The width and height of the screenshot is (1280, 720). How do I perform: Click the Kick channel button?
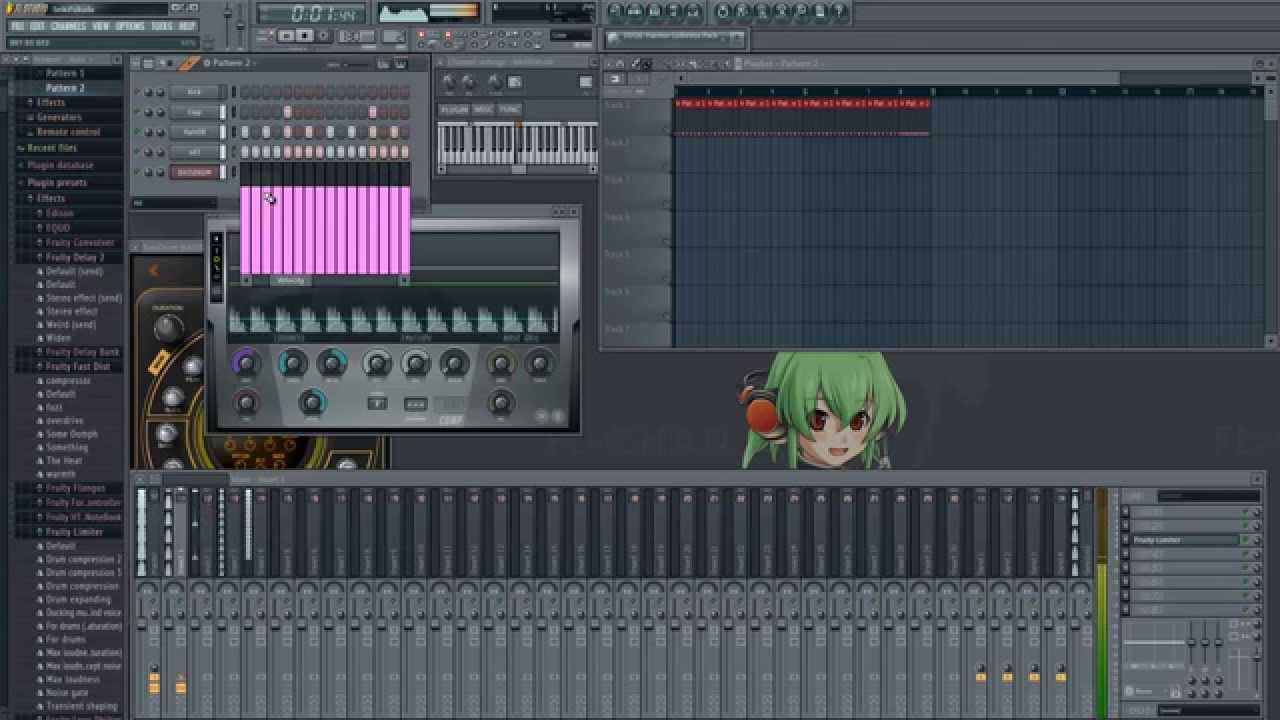coord(195,92)
